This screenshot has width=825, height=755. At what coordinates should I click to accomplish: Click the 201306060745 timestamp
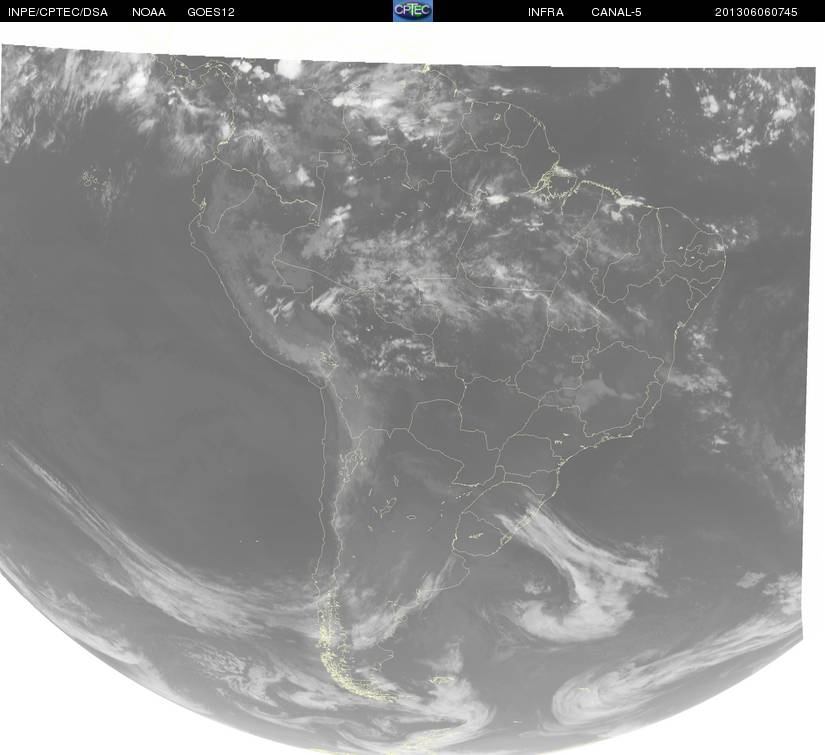tap(756, 12)
